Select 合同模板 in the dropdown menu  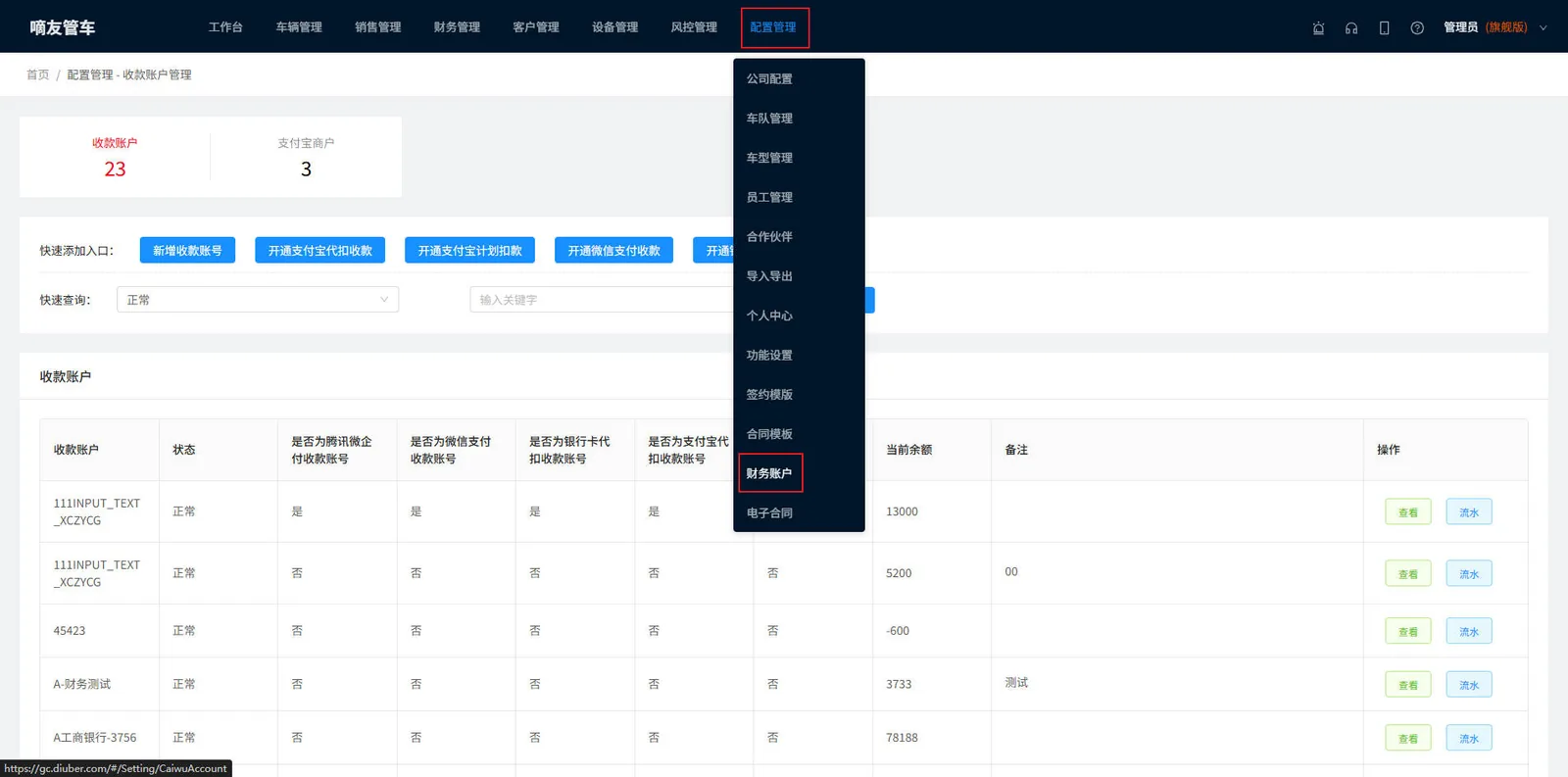pyautogui.click(x=799, y=434)
